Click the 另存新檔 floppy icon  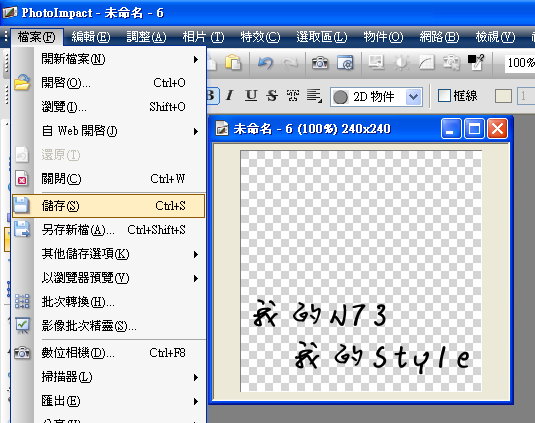tap(23, 229)
